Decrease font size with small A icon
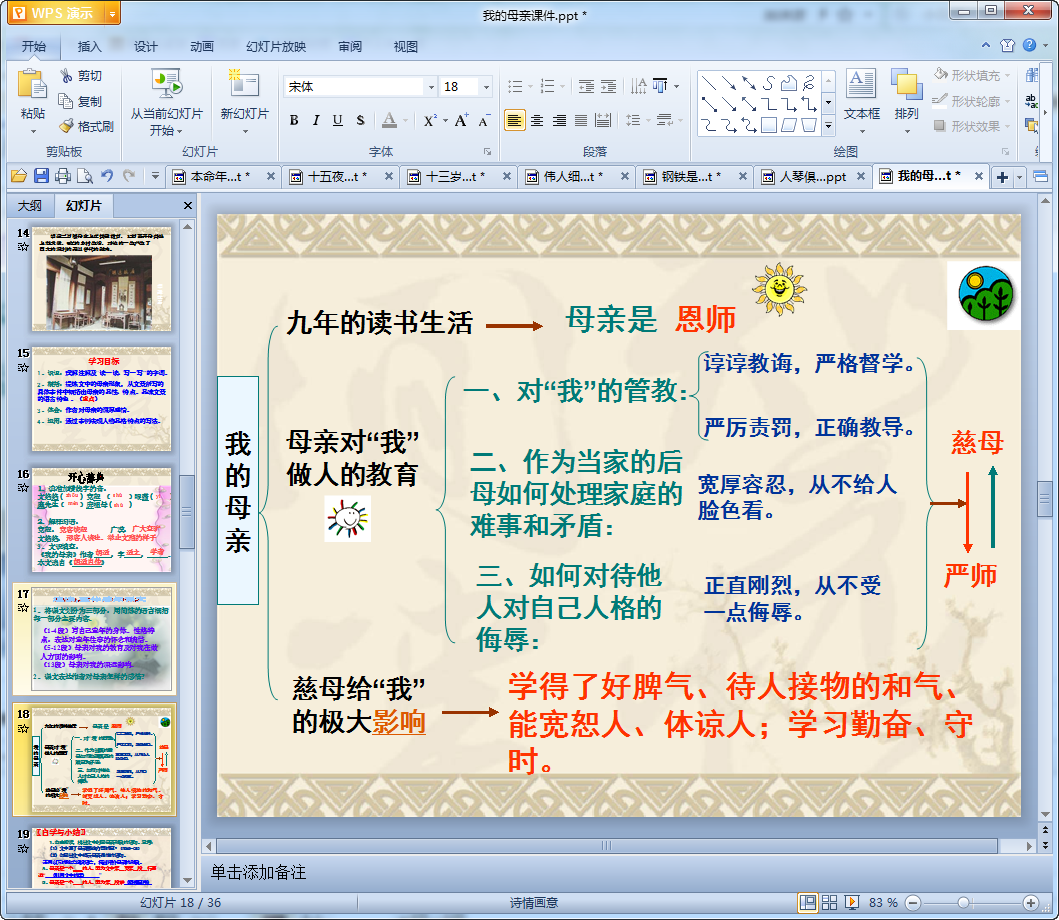The width and height of the screenshot is (1059, 920). point(484,121)
